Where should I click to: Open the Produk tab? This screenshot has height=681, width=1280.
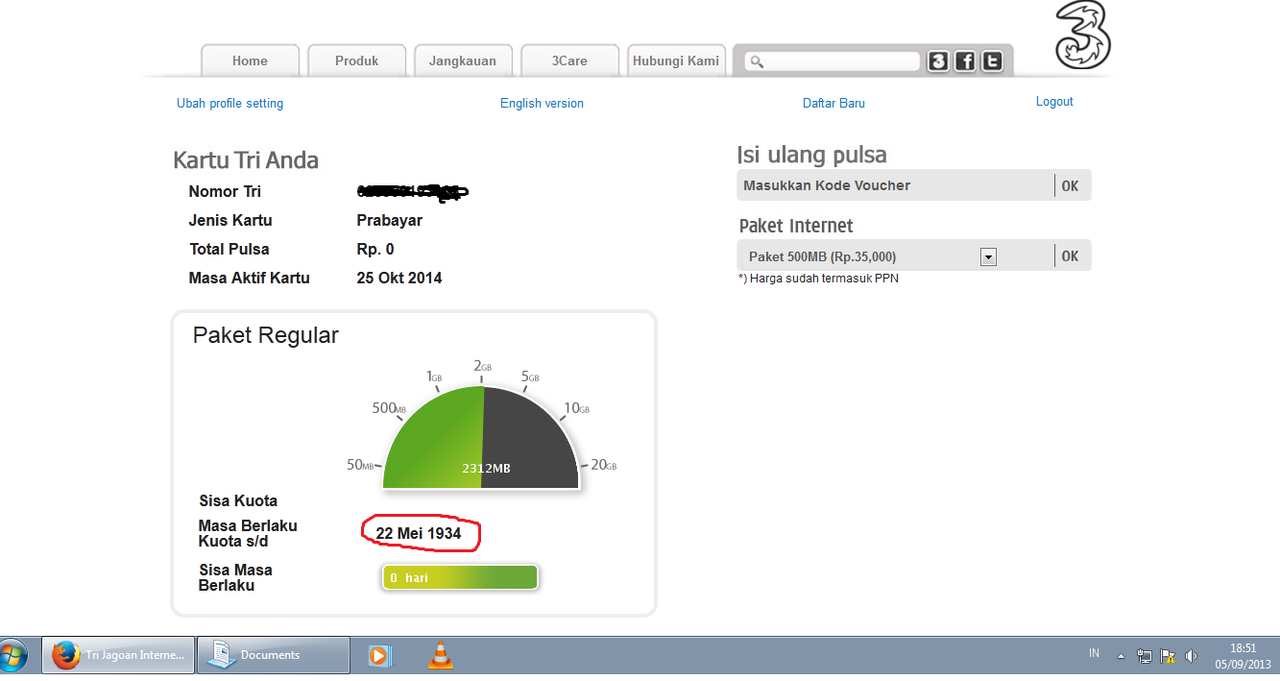pyautogui.click(x=357, y=61)
